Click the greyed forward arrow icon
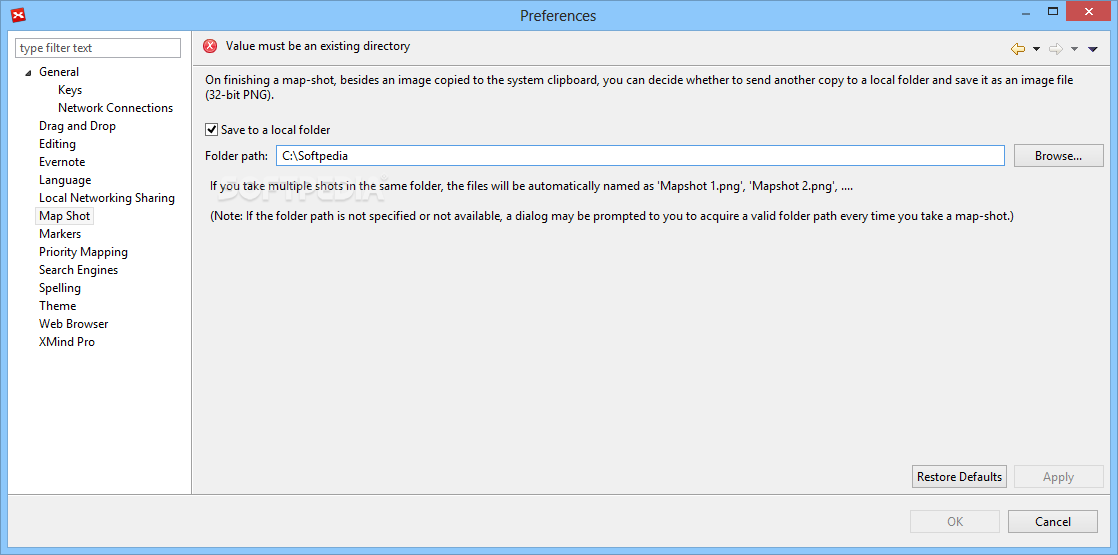 pyautogui.click(x=1055, y=49)
